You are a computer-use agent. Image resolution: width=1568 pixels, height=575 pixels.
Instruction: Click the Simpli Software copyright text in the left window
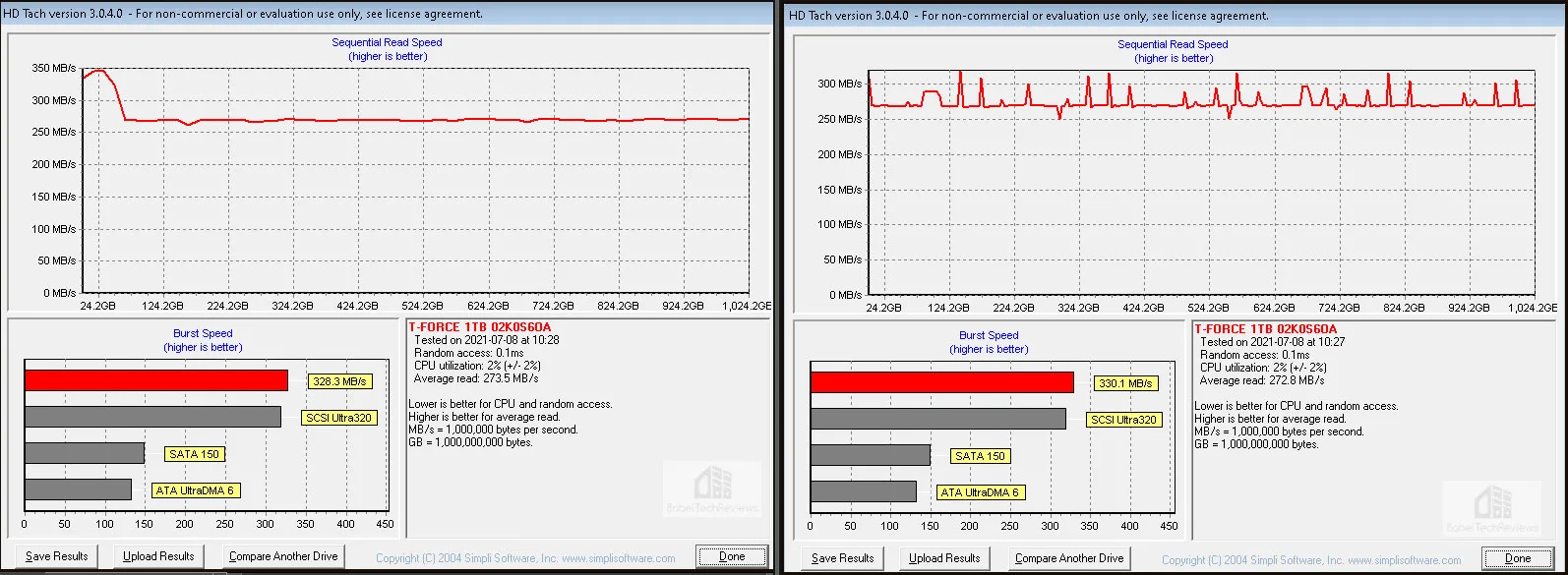[x=525, y=558]
